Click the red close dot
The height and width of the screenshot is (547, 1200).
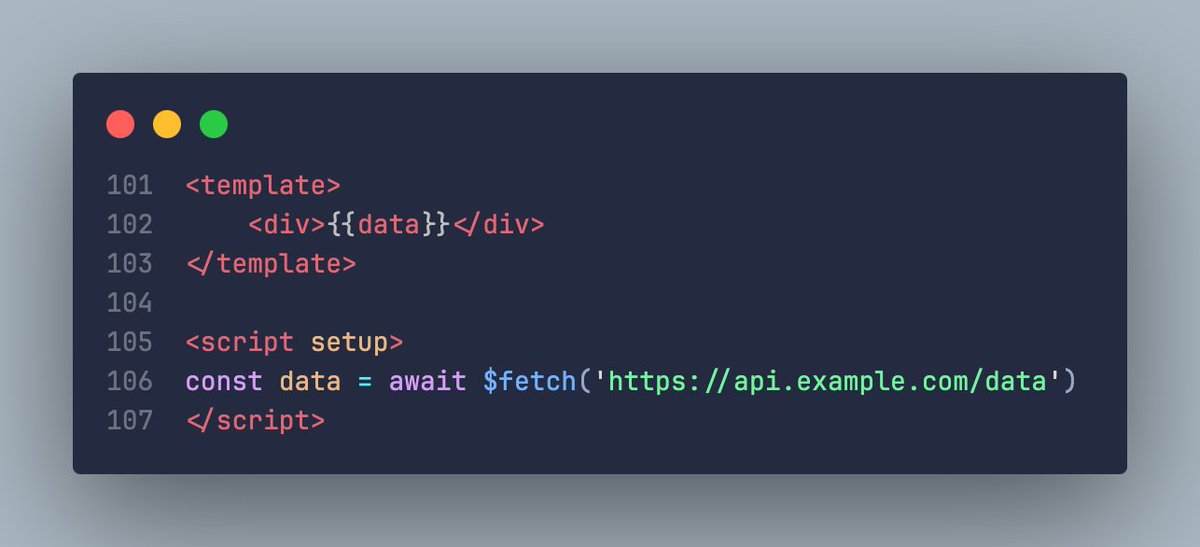click(x=120, y=125)
